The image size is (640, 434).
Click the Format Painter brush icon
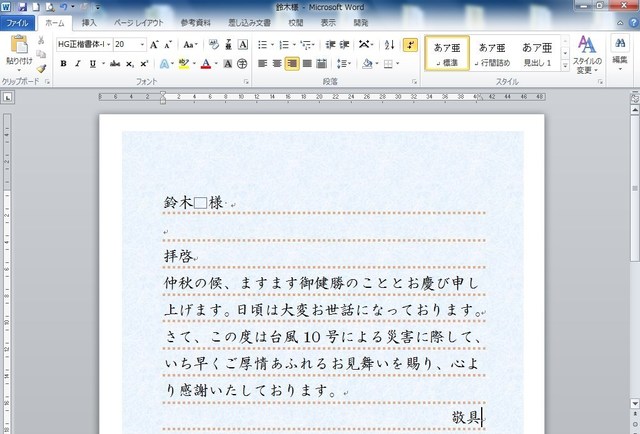(41, 68)
